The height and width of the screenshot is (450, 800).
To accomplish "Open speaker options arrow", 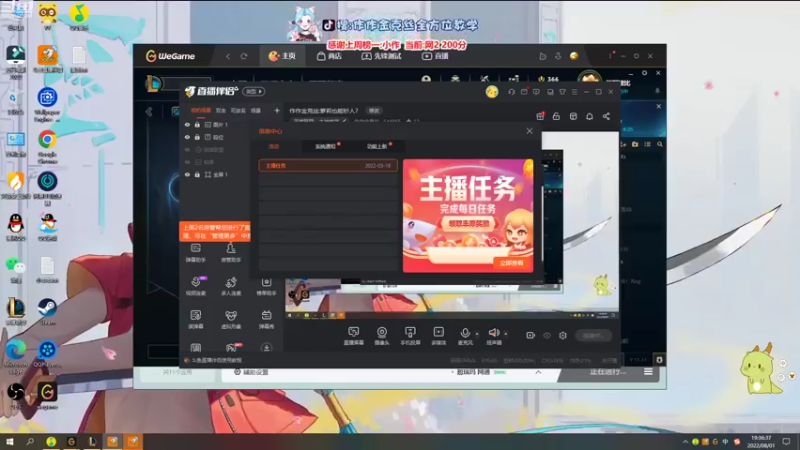I will tap(506, 334).
